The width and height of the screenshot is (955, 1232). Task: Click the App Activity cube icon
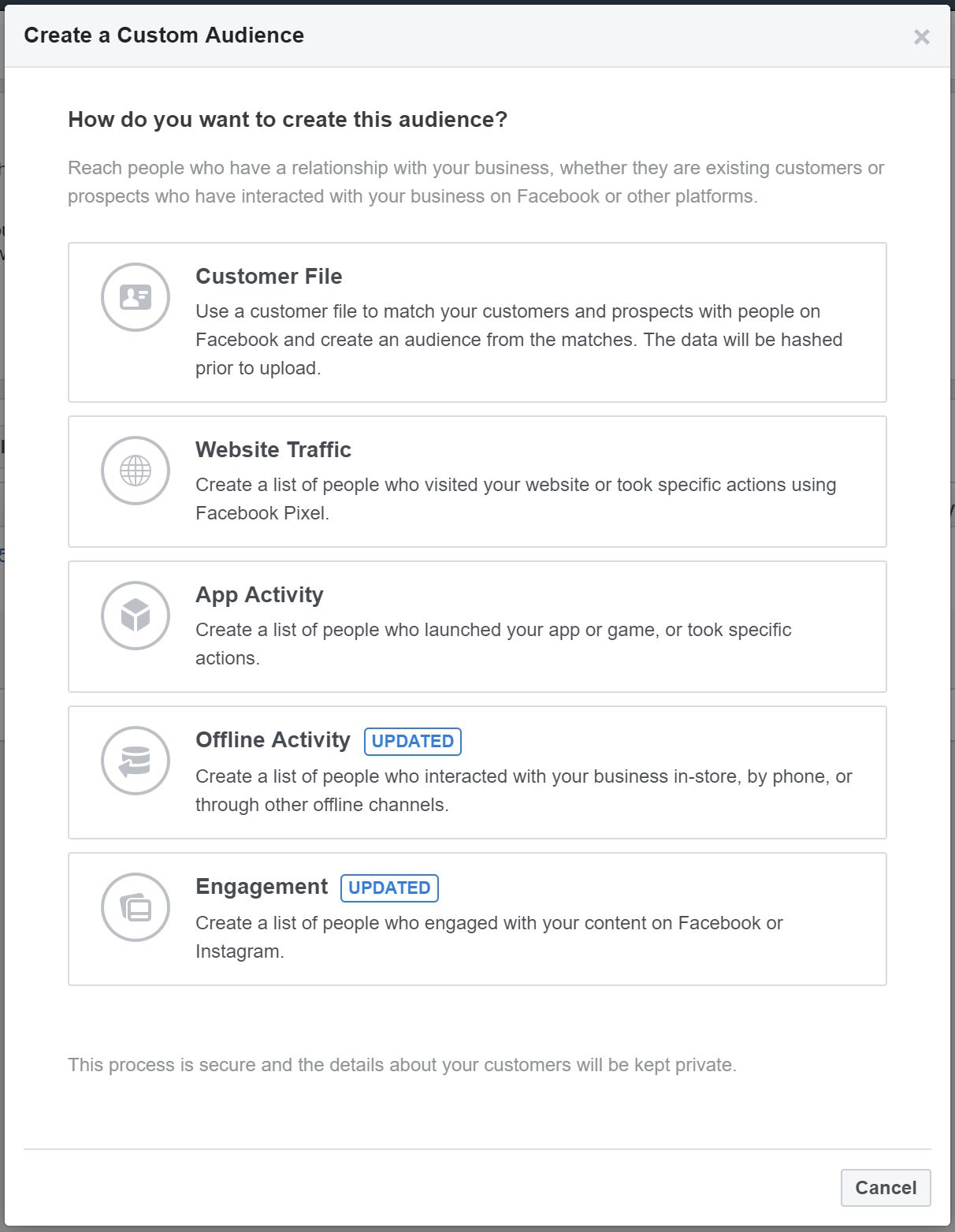coord(136,616)
